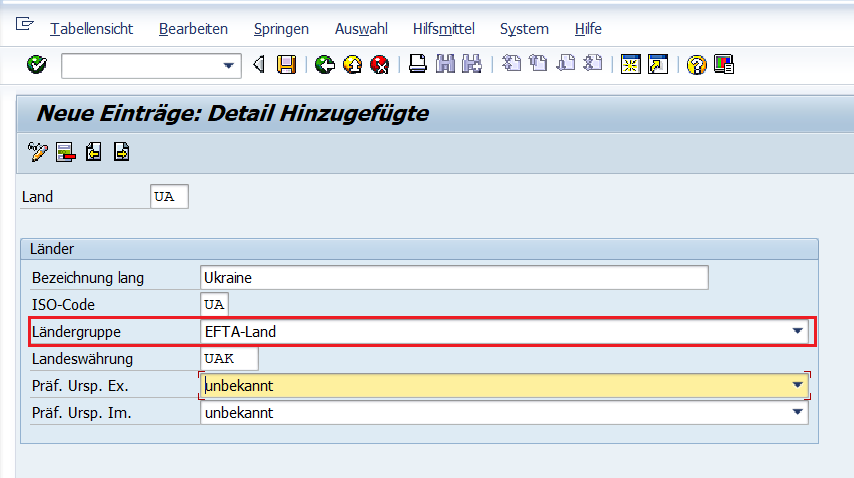Open Help via yellow question mark icon
Image resolution: width=854 pixels, height=478 pixels.
[x=697, y=65]
